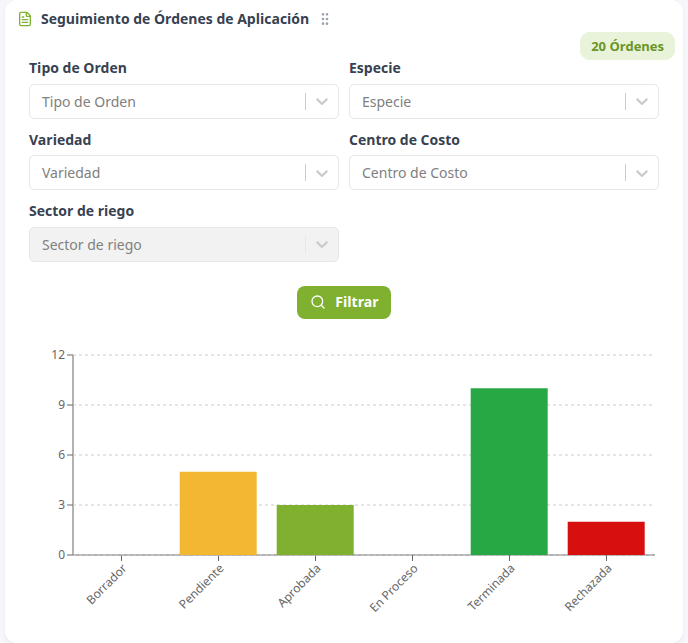Click the y-axis value 6
The width and height of the screenshot is (688, 643).
click(62, 455)
